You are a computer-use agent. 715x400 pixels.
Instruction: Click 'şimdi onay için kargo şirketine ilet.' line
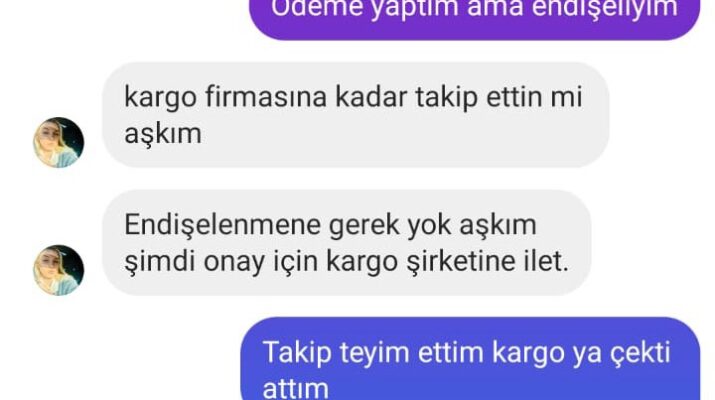click(x=347, y=262)
